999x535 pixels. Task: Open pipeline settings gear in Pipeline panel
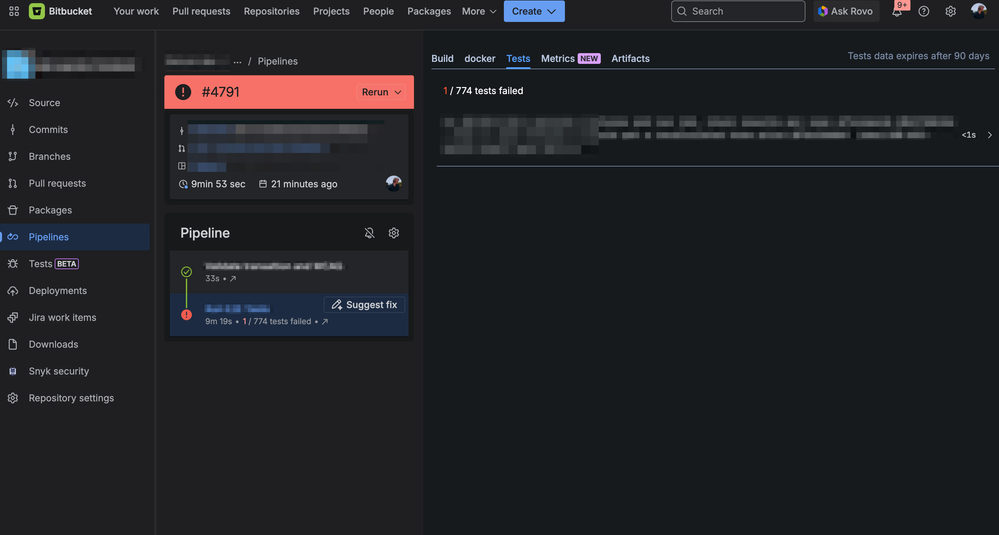(x=394, y=233)
